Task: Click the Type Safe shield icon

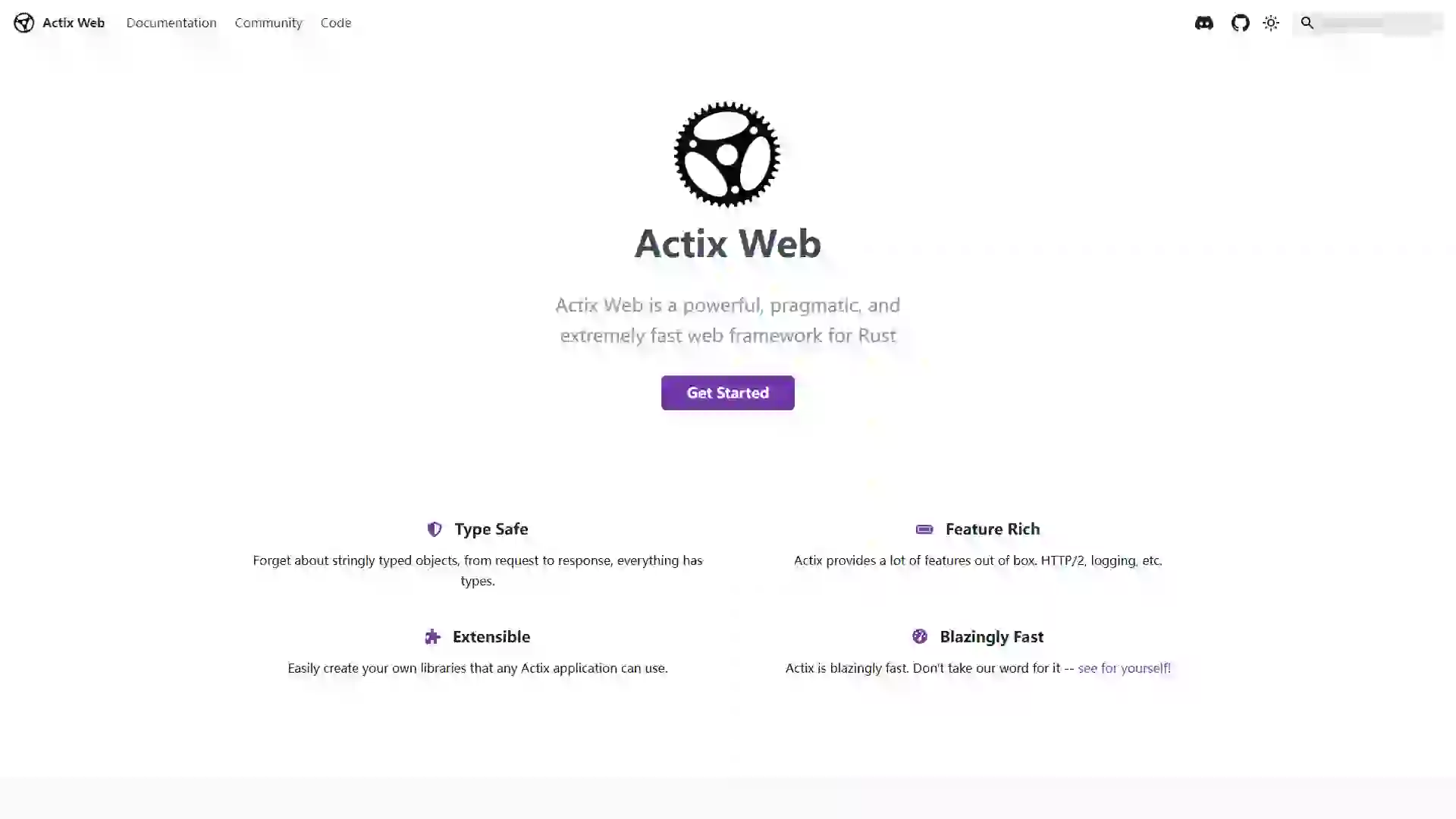Action: [x=435, y=529]
